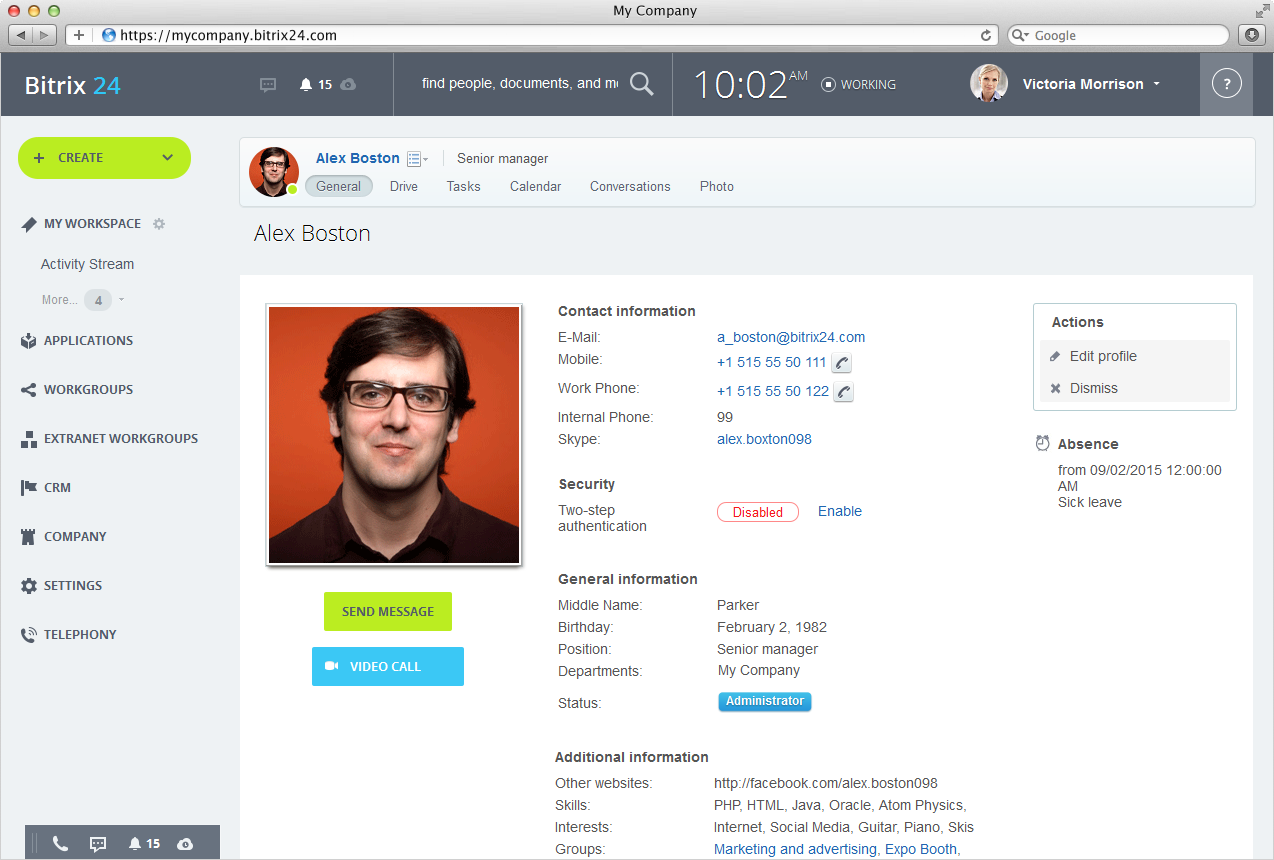Click the help question mark icon

1226,84
